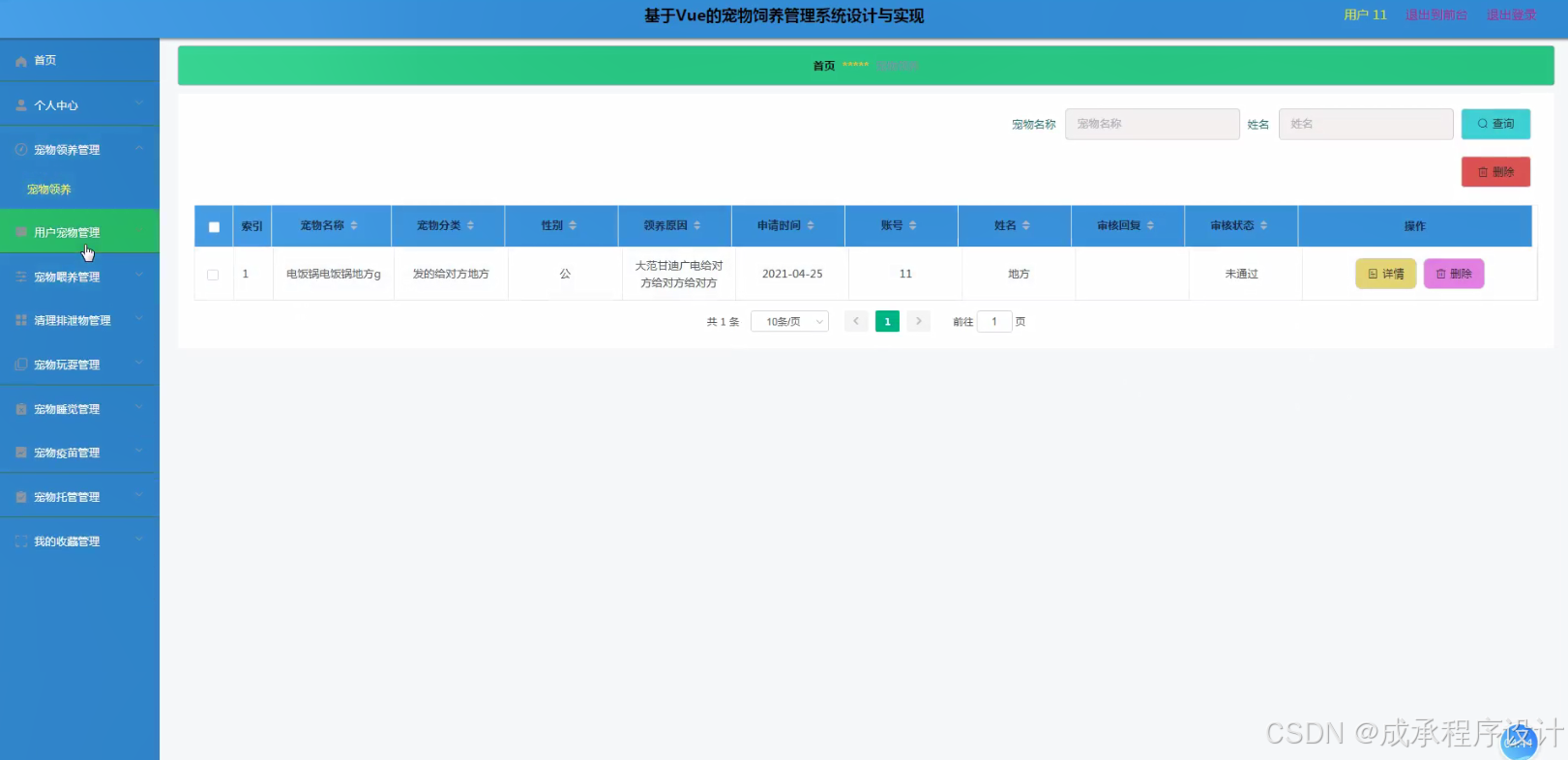Go to next page arrow in pagination

(919, 322)
